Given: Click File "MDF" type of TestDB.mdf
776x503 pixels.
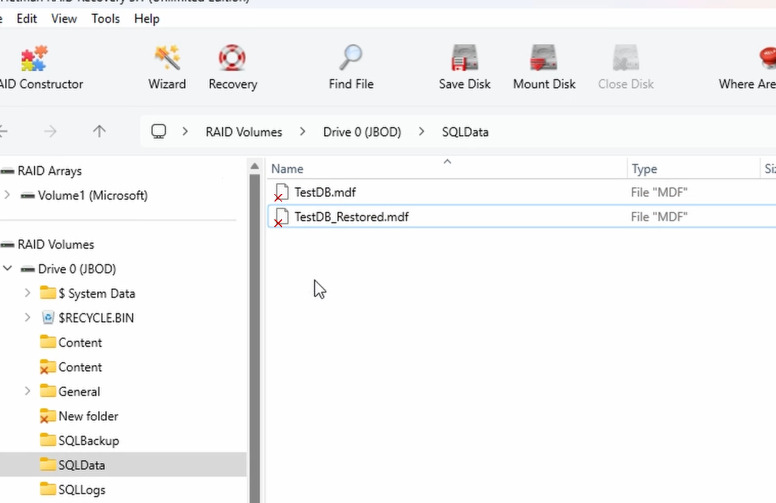Looking at the screenshot, I should [x=659, y=192].
